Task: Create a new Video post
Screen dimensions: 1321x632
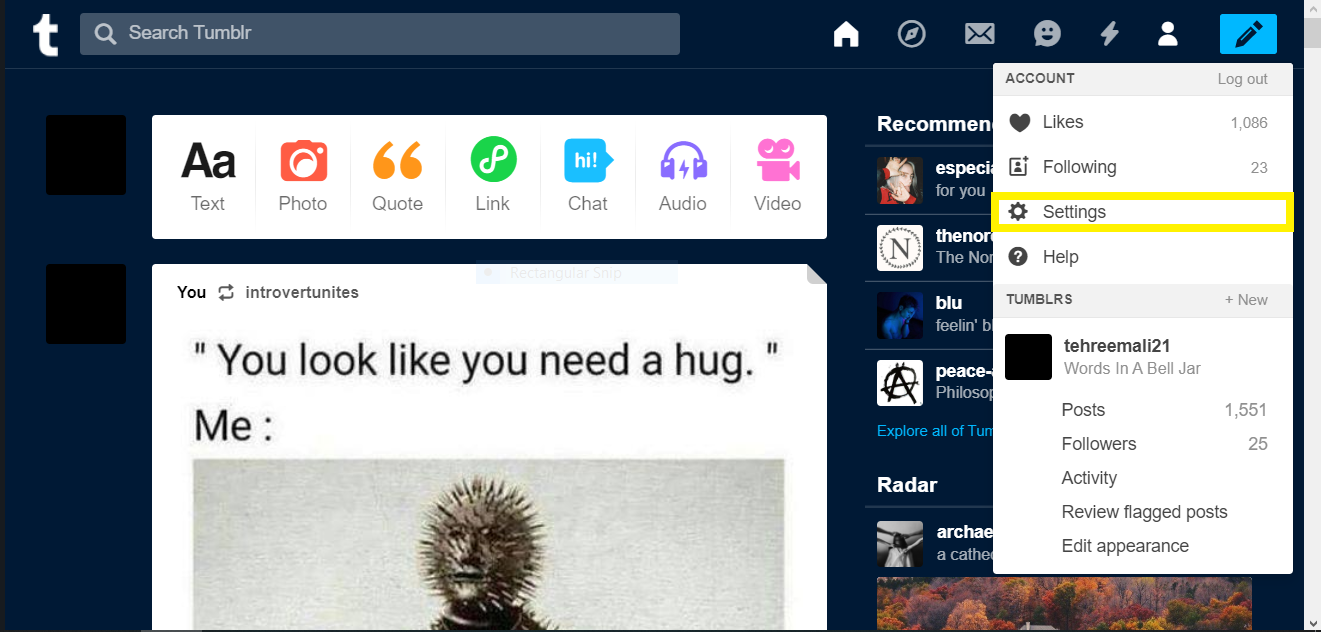Action: (x=778, y=176)
